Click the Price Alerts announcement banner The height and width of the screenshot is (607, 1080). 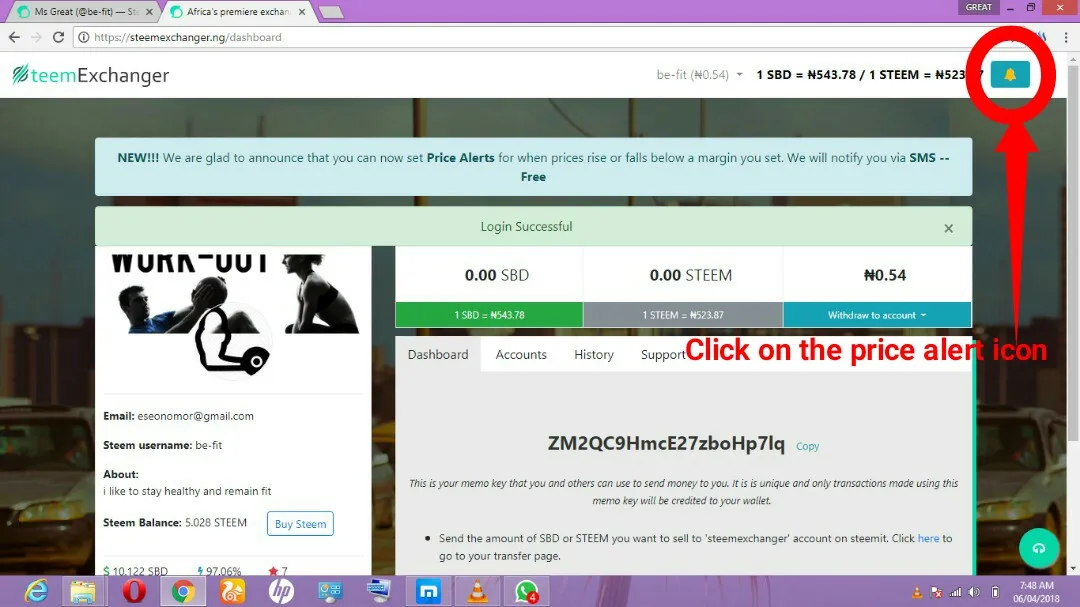533,167
